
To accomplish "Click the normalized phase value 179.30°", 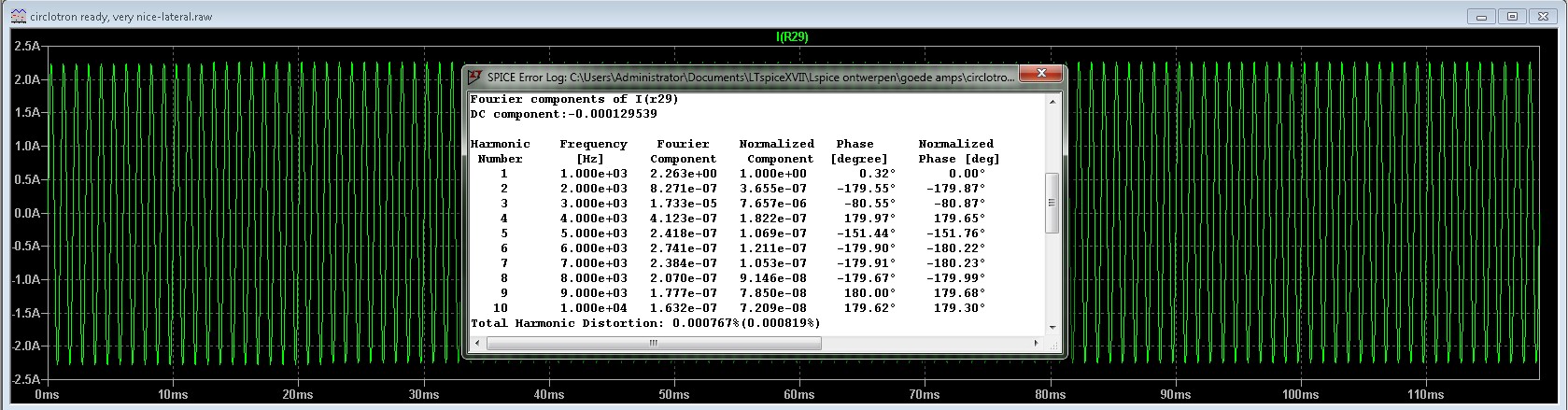I will point(959,308).
